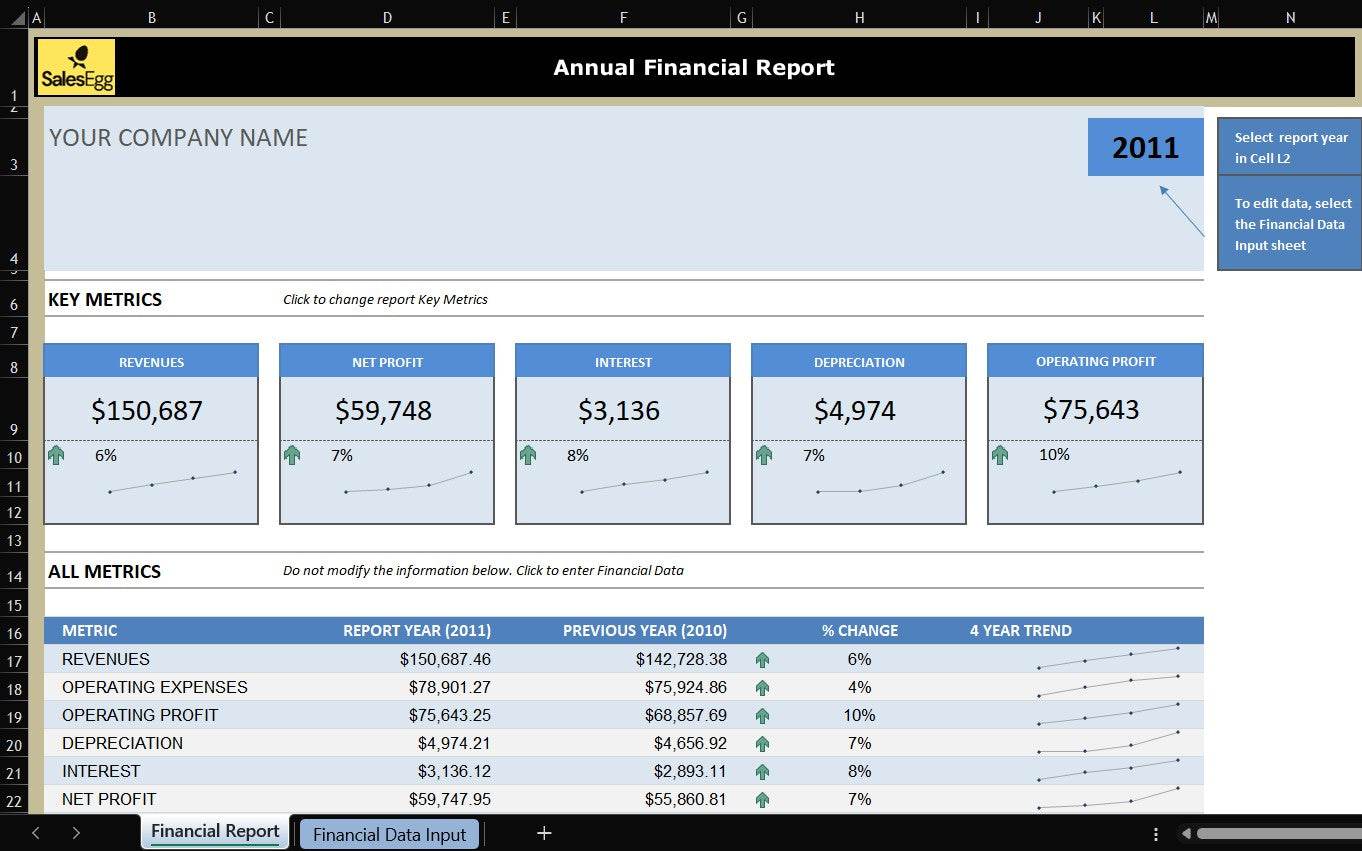
Task: Click green up arrow in Revenues card
Action: coord(56,455)
